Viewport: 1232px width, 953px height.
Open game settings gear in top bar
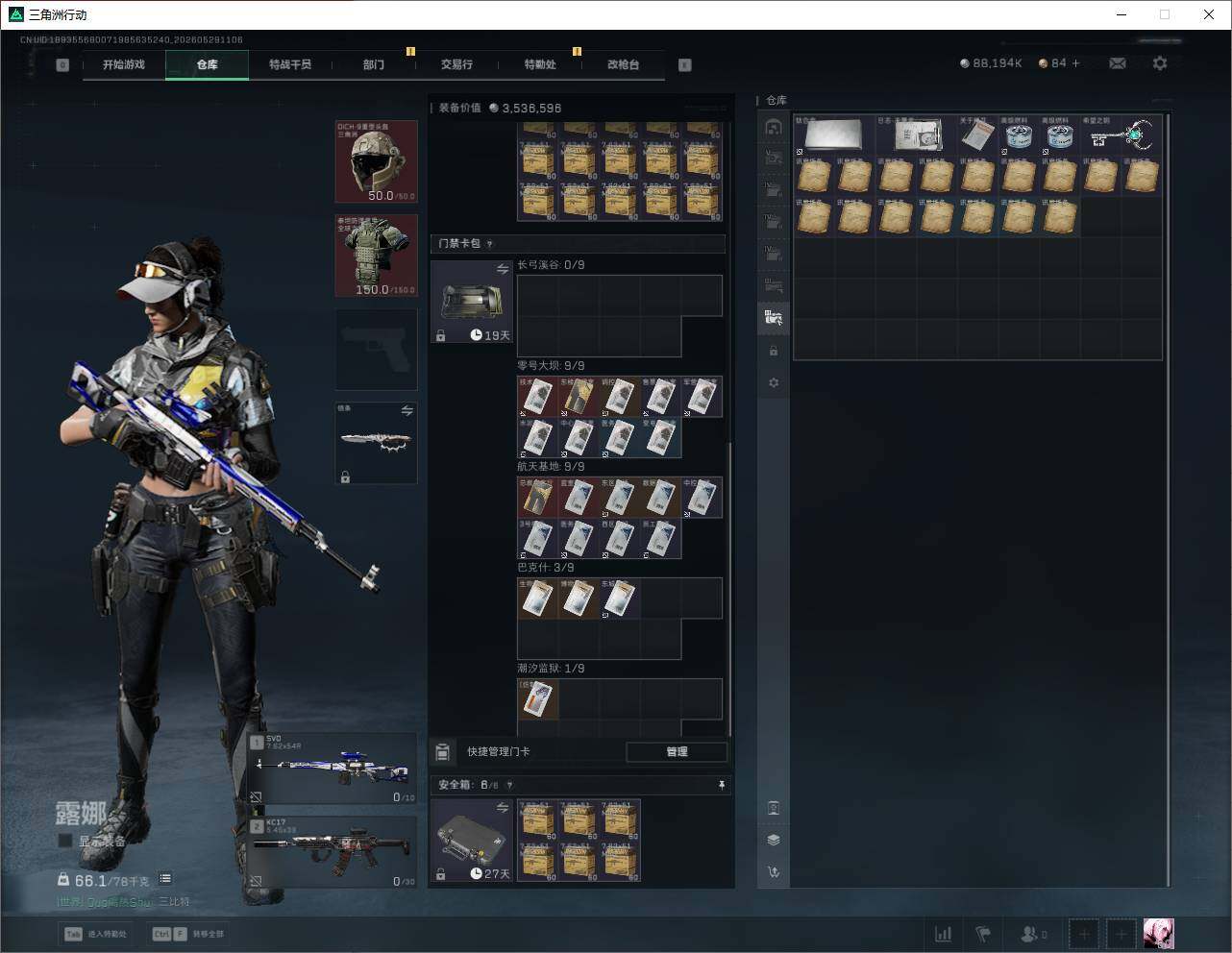(1160, 63)
